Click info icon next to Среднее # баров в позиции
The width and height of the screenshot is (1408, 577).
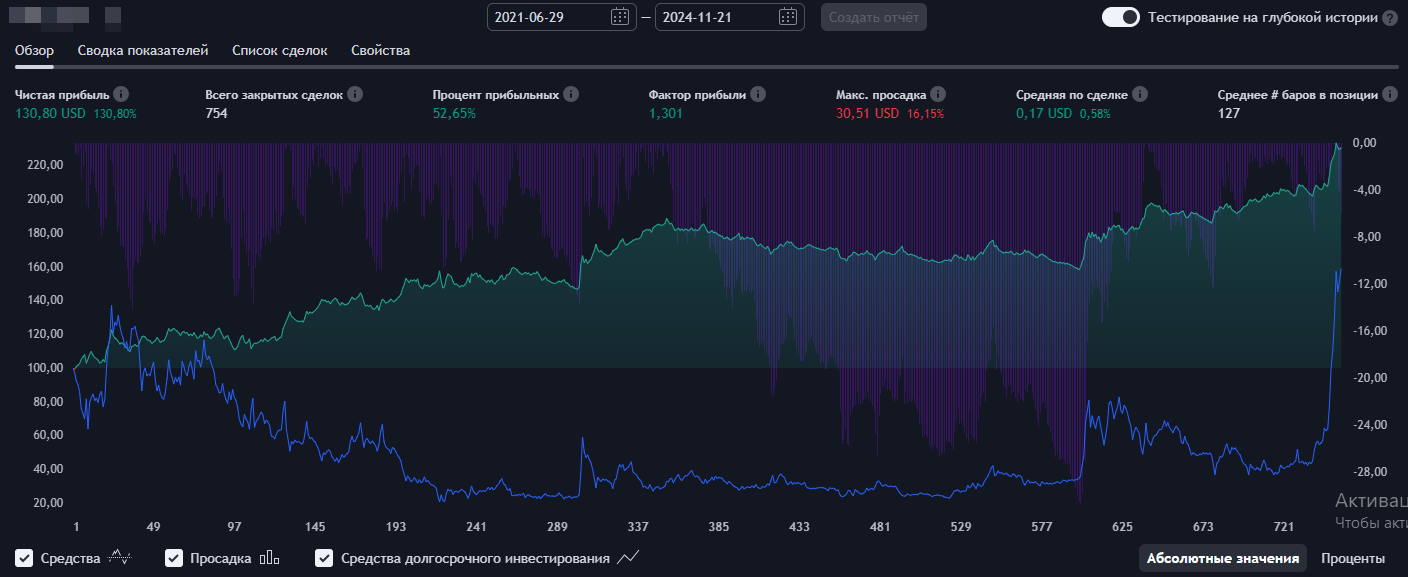(1390, 94)
